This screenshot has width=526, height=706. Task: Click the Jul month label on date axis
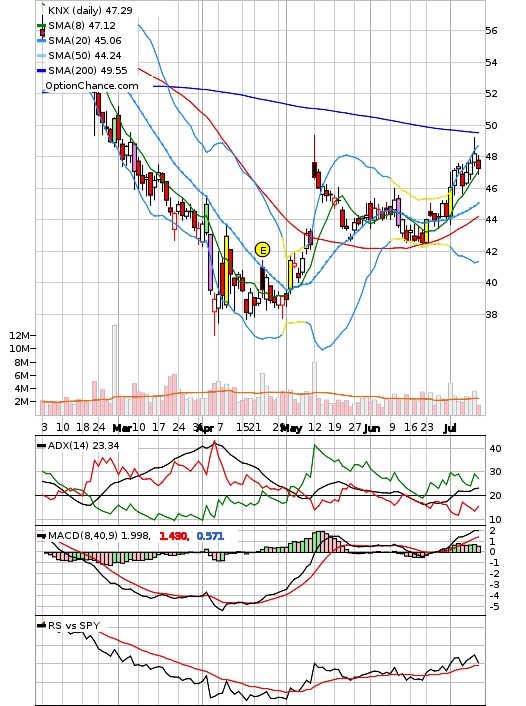coord(449,428)
